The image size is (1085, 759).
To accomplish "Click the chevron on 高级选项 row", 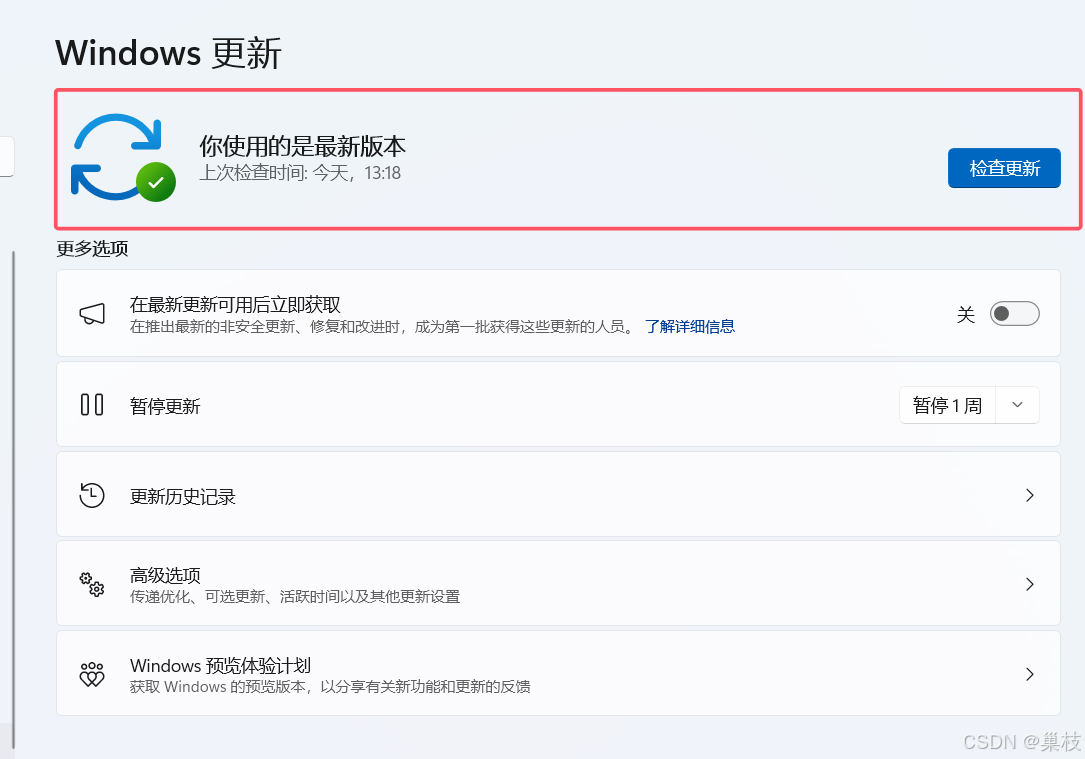I will (1030, 584).
